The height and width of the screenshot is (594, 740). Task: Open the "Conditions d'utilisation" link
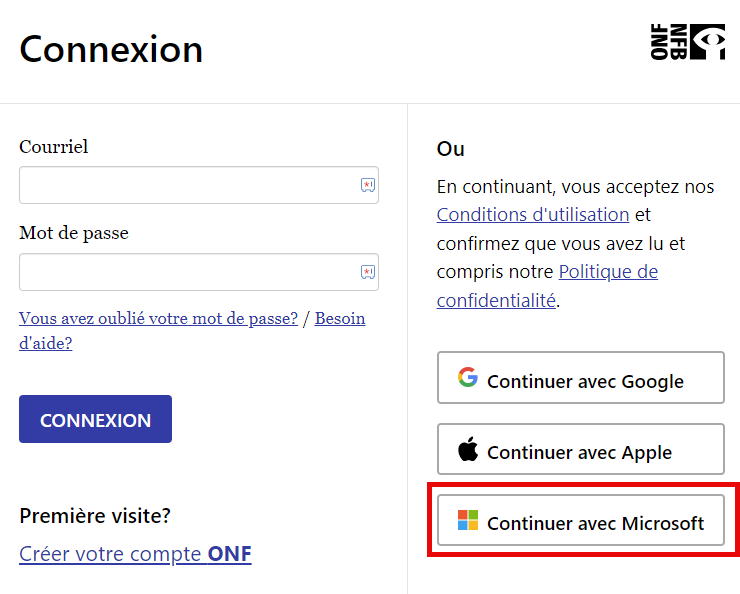pos(533,214)
